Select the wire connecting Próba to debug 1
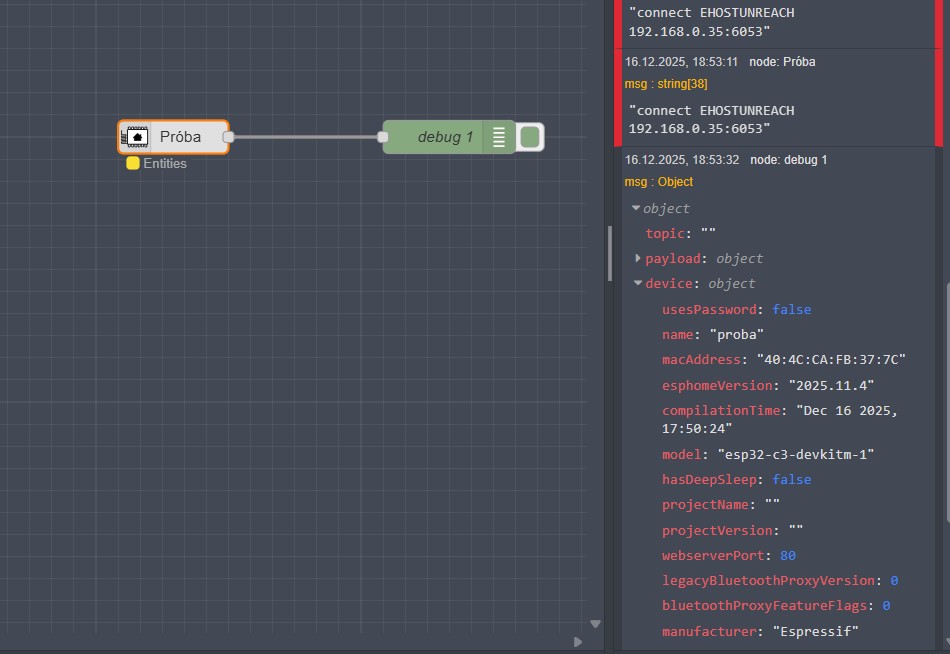Screen dimensions: 950x654 305,137
